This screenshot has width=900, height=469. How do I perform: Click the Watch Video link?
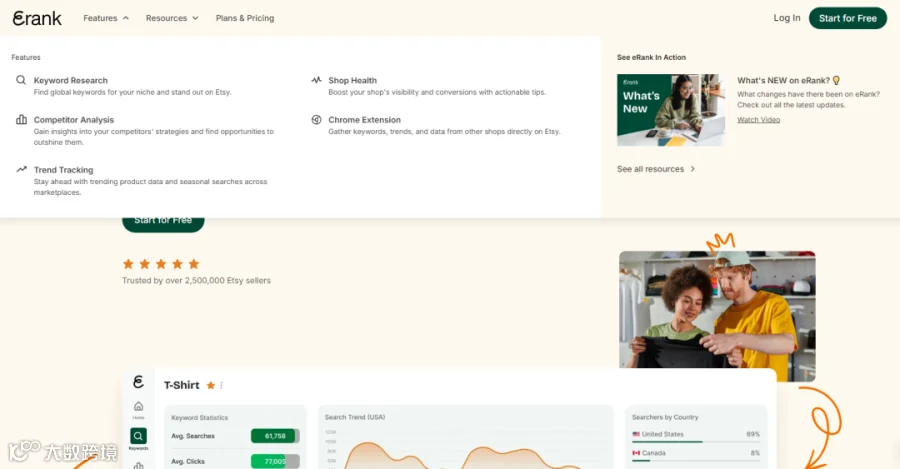pyautogui.click(x=758, y=120)
